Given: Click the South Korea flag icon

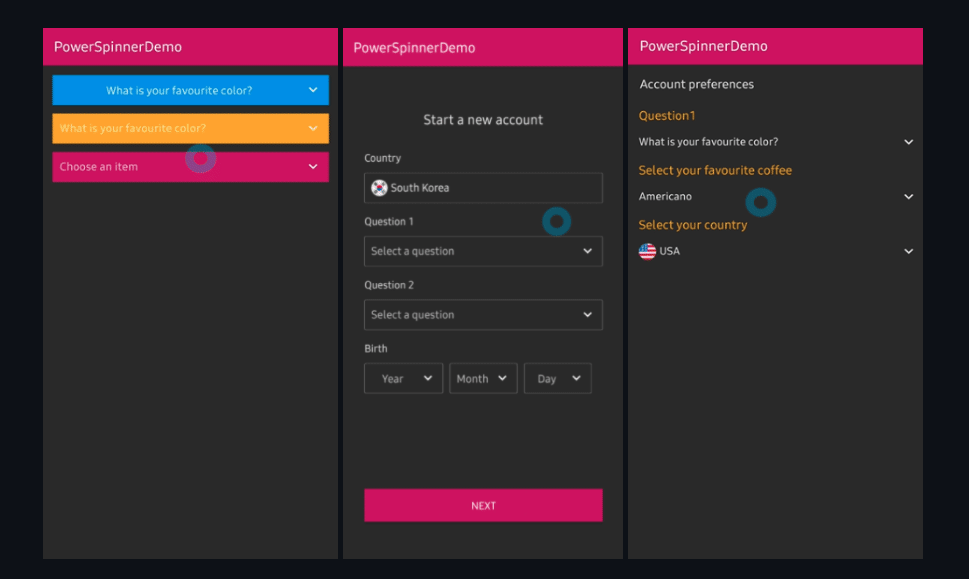Looking at the screenshot, I should 379,188.
